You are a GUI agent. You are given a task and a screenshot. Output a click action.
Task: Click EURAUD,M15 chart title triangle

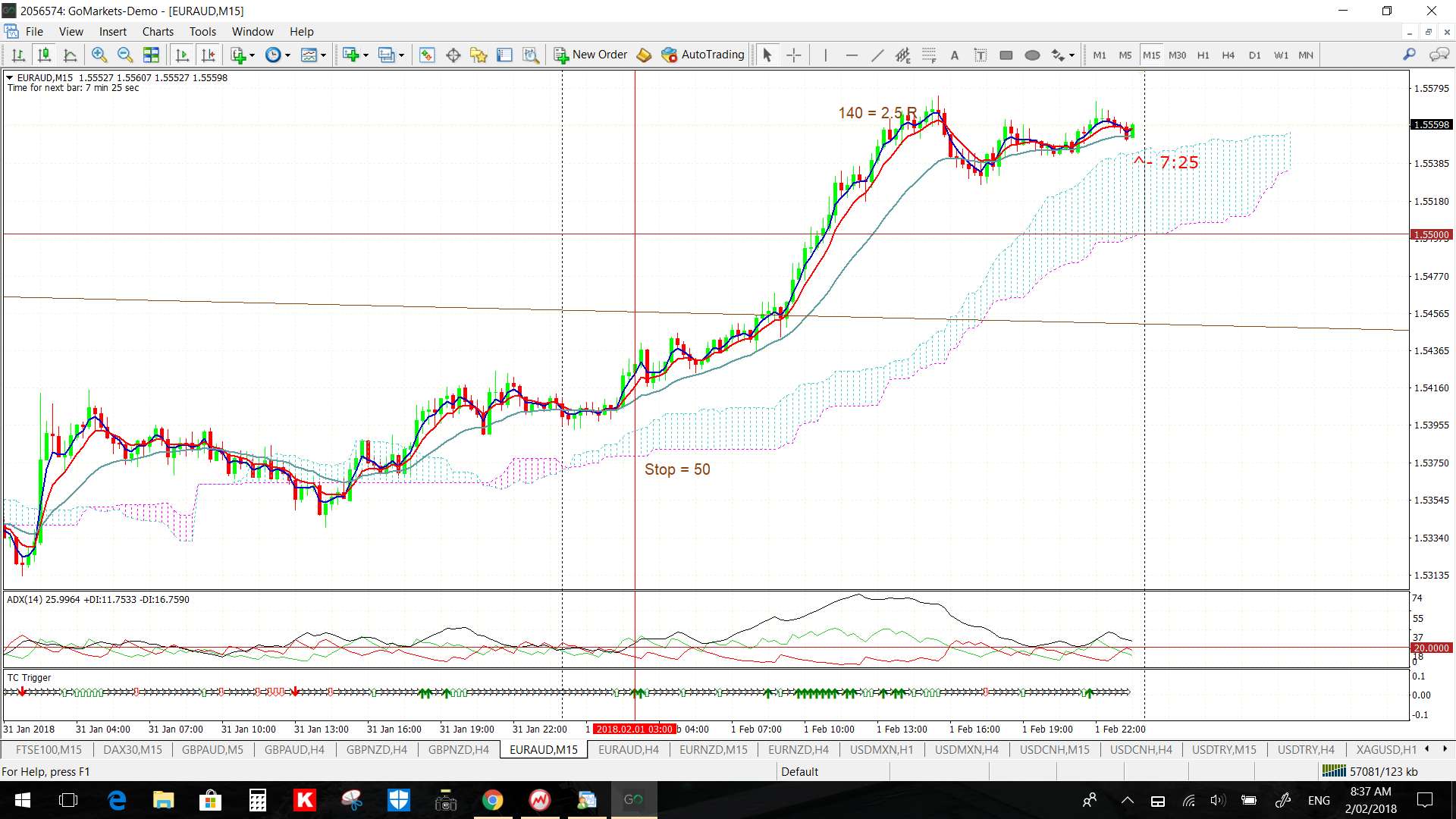pyautogui.click(x=10, y=77)
